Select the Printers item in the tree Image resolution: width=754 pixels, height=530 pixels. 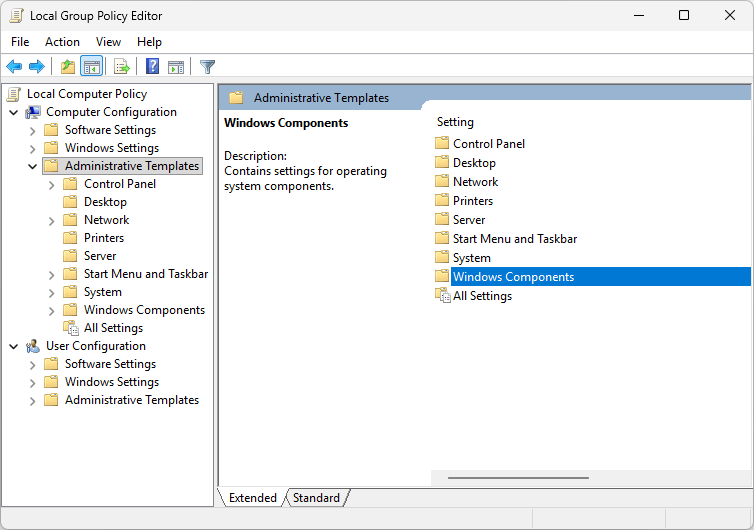click(104, 238)
